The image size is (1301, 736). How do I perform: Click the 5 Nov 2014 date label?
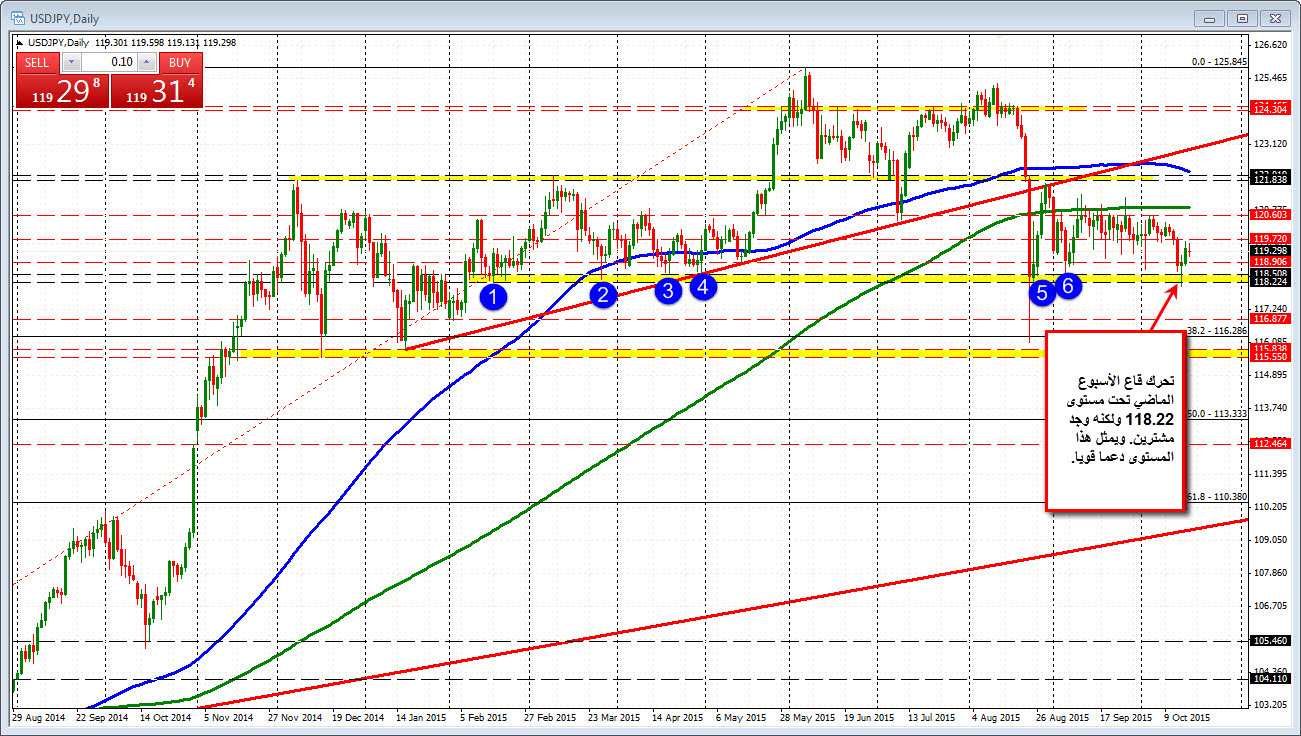[229, 718]
